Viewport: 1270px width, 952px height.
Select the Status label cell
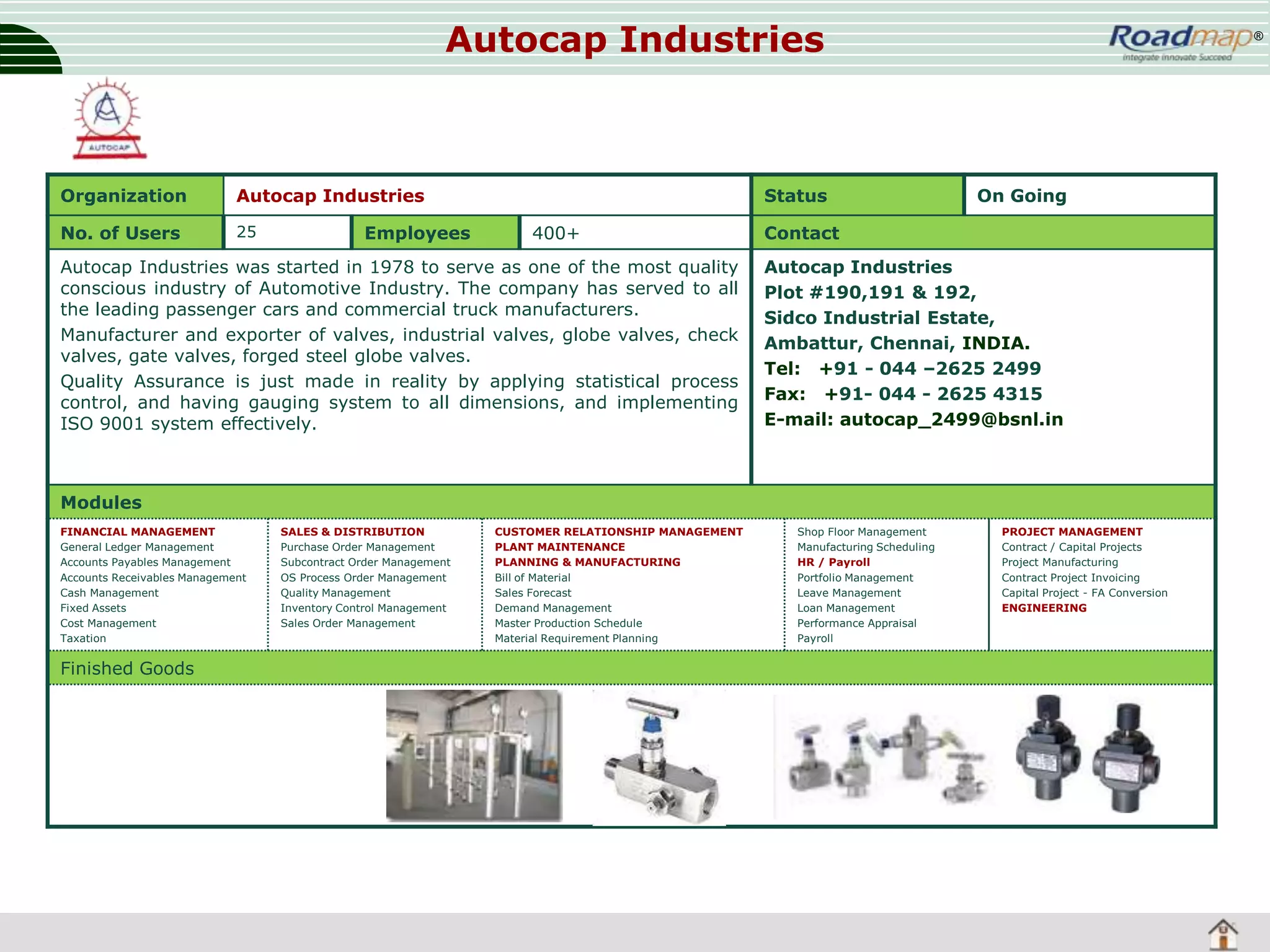coord(858,196)
